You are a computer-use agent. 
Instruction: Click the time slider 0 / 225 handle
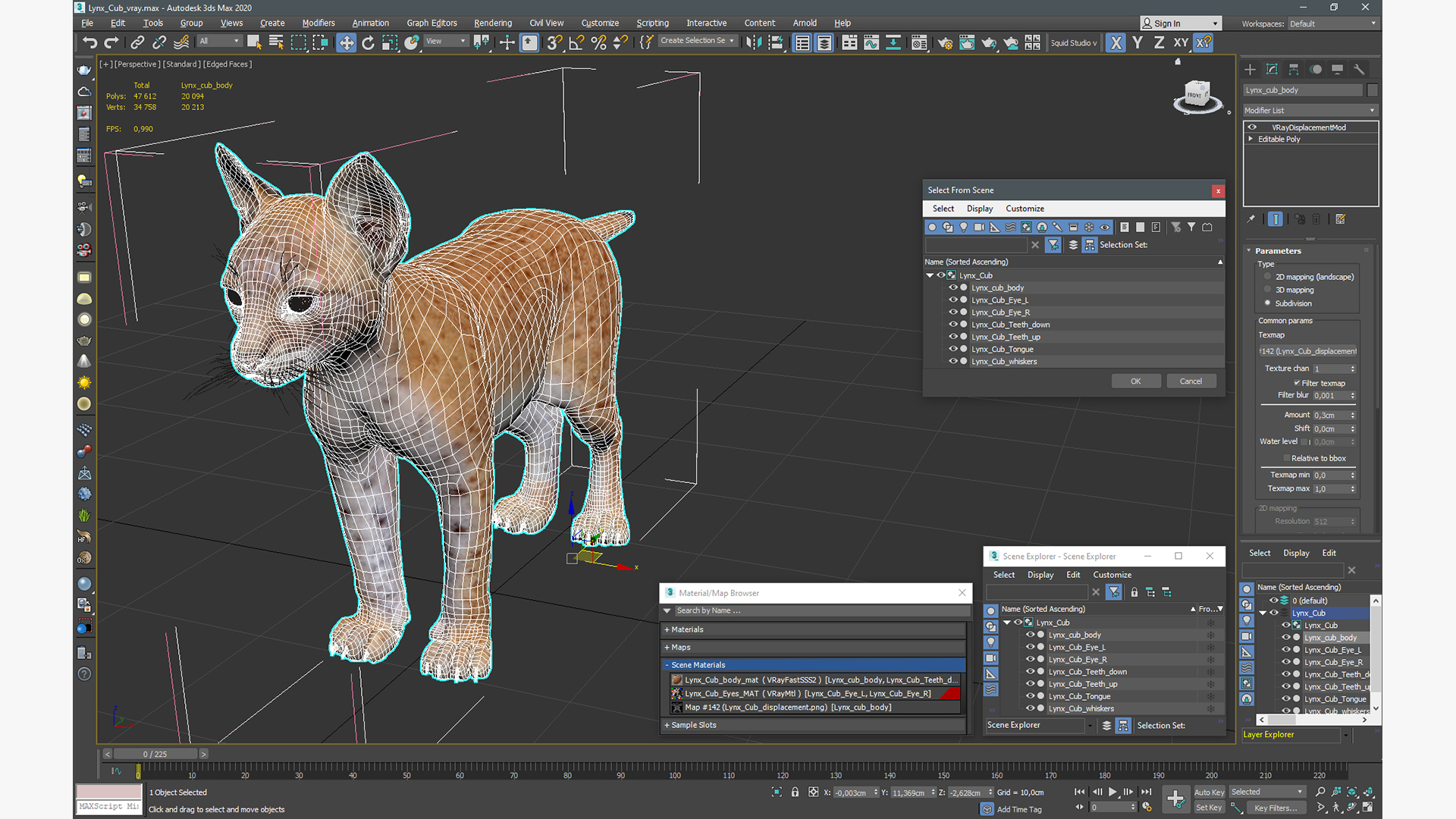[155, 754]
